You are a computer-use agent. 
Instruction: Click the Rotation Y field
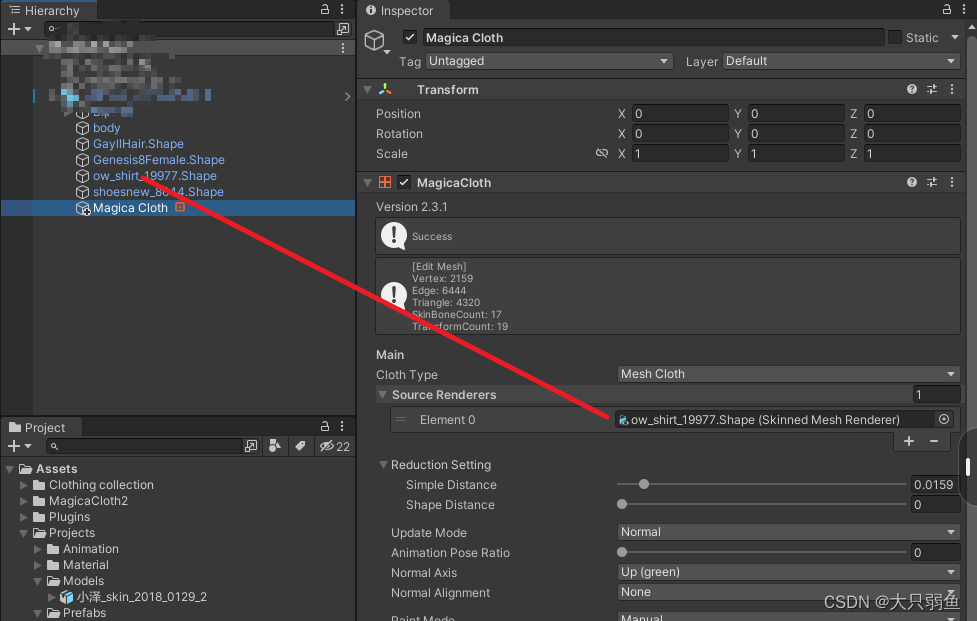pos(796,134)
